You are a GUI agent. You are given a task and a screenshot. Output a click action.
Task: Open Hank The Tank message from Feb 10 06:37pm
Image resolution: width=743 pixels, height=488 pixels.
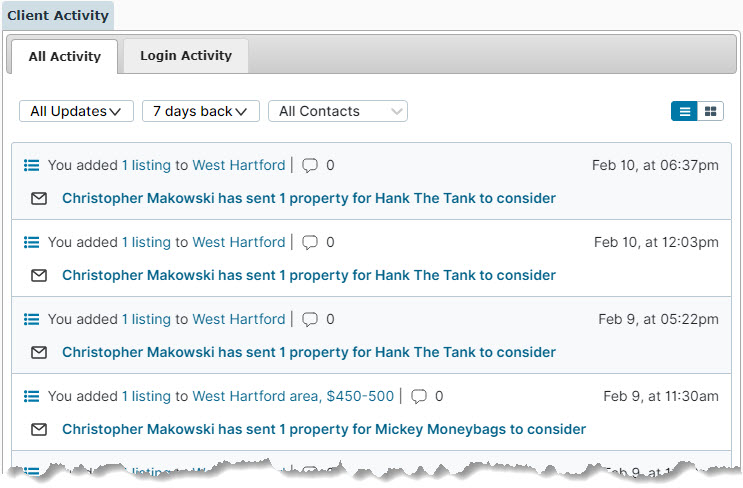pyautogui.click(x=309, y=198)
